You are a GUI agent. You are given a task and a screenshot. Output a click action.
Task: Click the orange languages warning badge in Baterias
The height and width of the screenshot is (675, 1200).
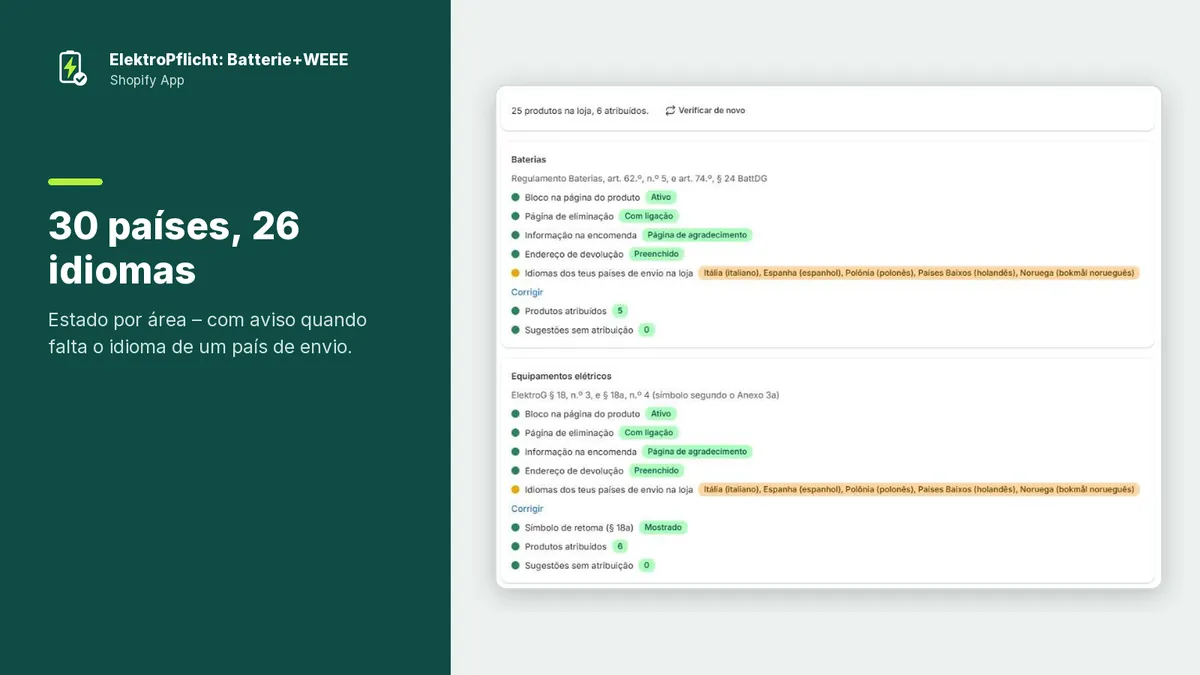[x=919, y=273]
